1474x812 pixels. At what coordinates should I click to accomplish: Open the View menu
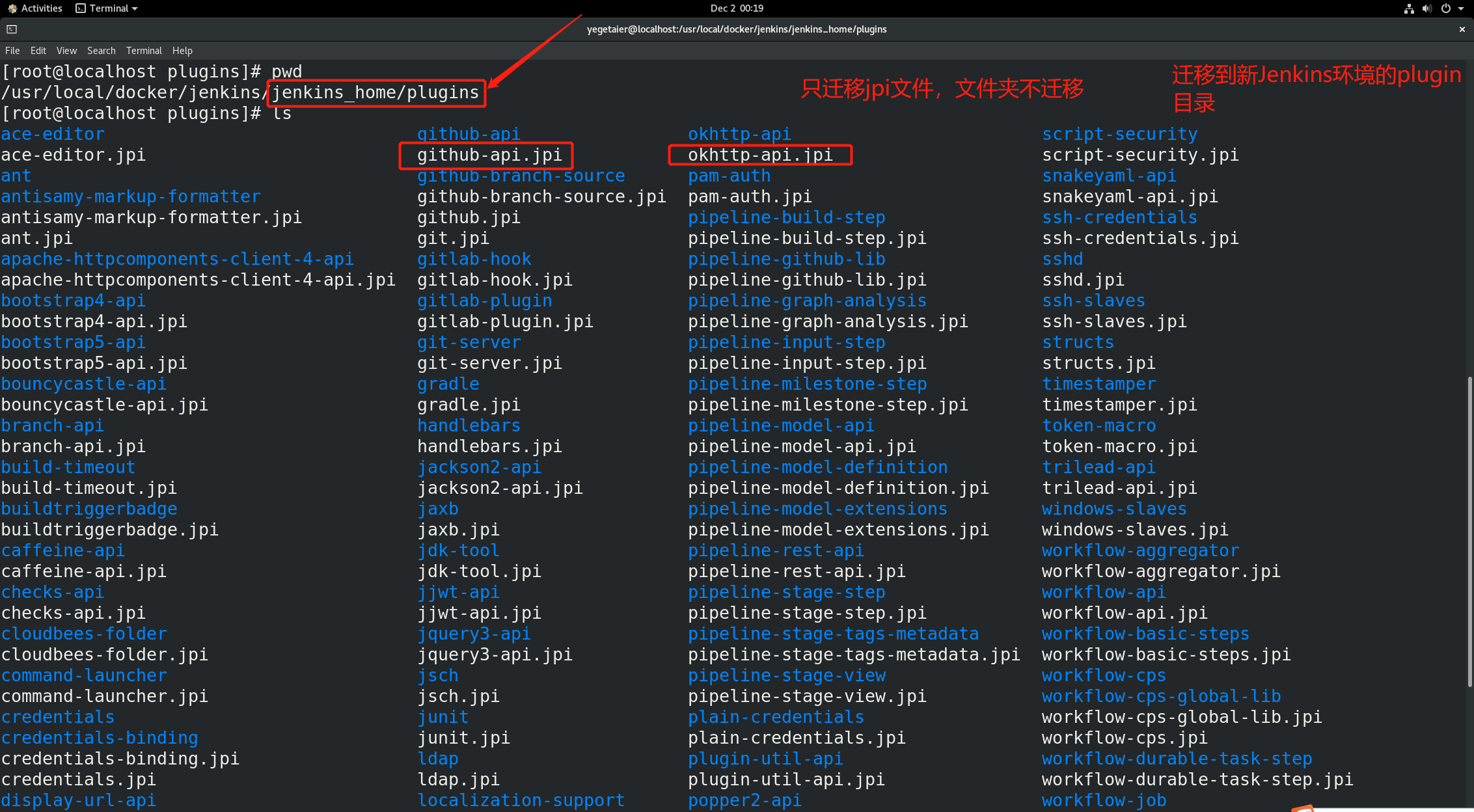click(66, 51)
